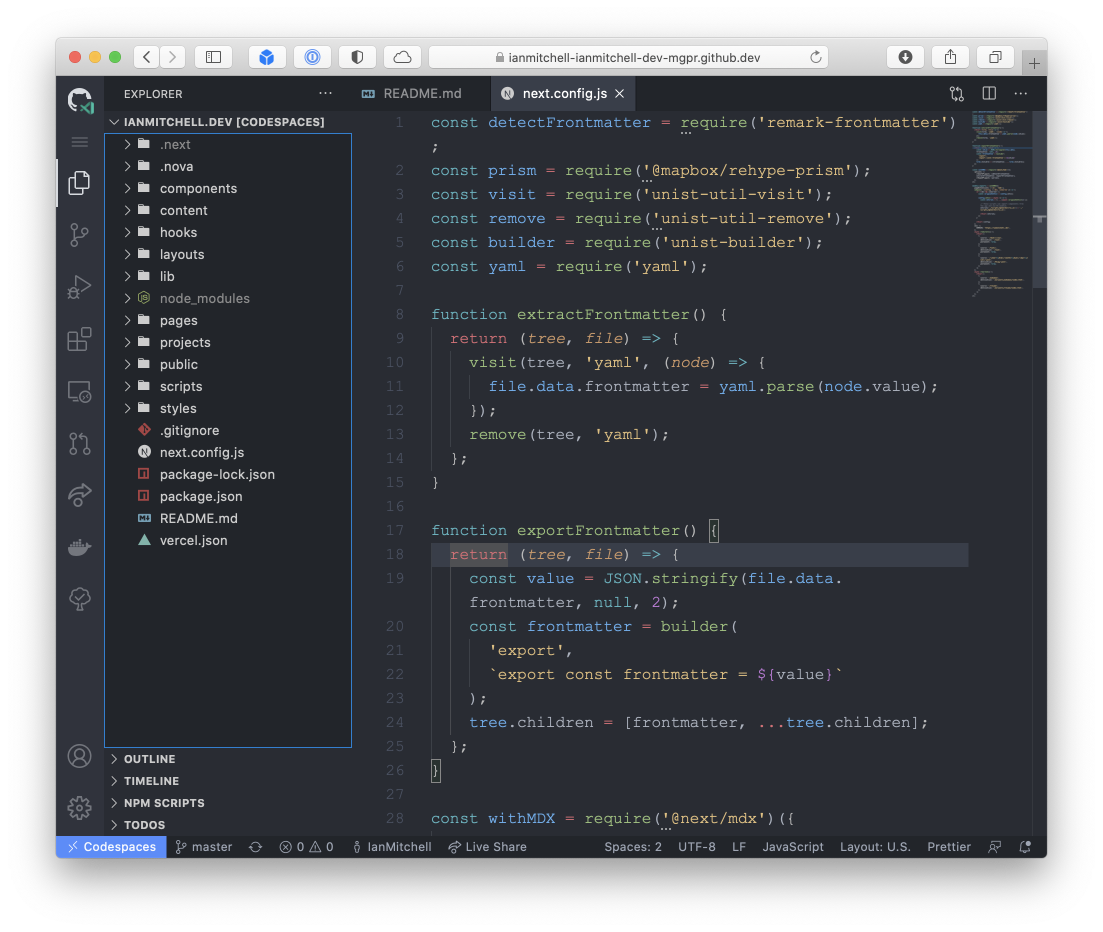Expand the NPM SCRIPTS section
The width and height of the screenshot is (1103, 932).
[163, 803]
